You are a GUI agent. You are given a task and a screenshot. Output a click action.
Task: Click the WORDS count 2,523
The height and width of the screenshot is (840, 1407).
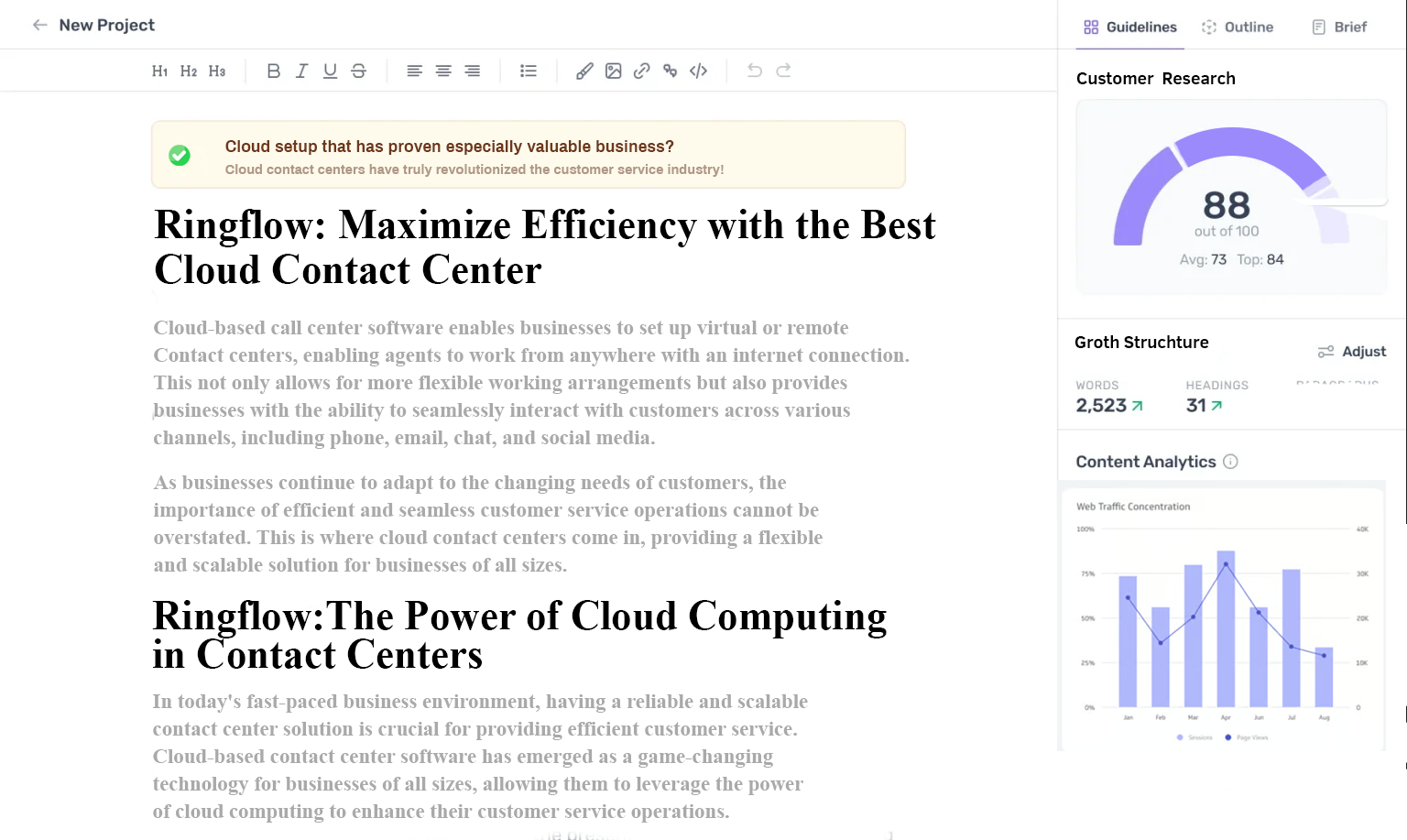point(1109,405)
